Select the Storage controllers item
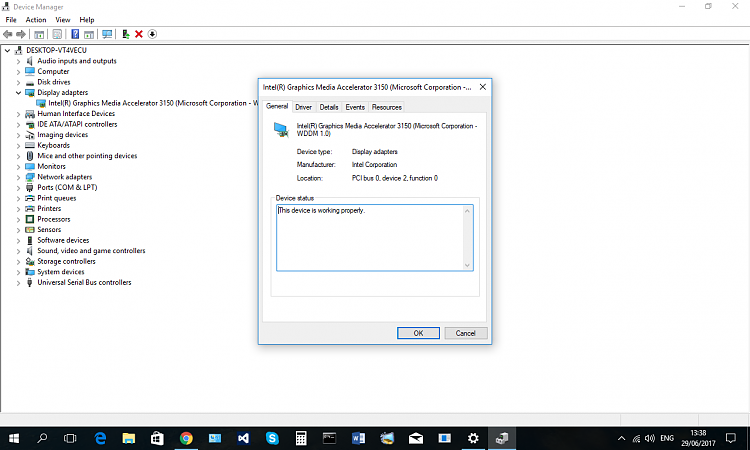This screenshot has width=750, height=450. [x=66, y=262]
